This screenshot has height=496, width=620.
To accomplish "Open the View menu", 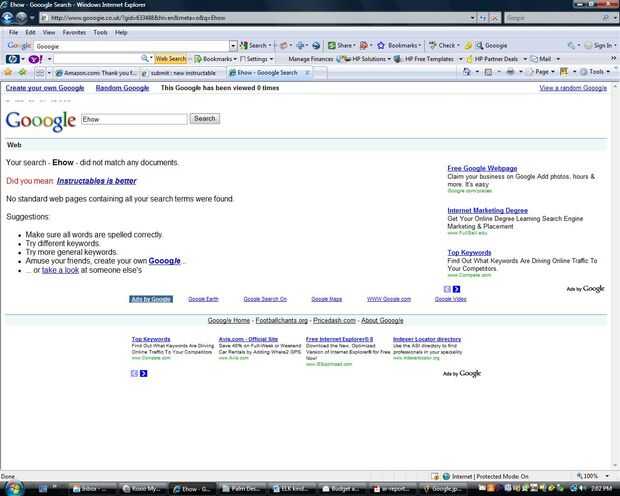I will [x=49, y=32].
